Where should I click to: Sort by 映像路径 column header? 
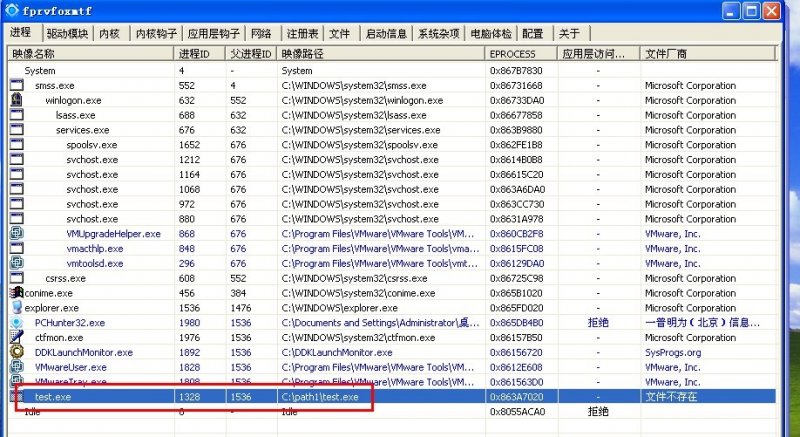(380, 54)
